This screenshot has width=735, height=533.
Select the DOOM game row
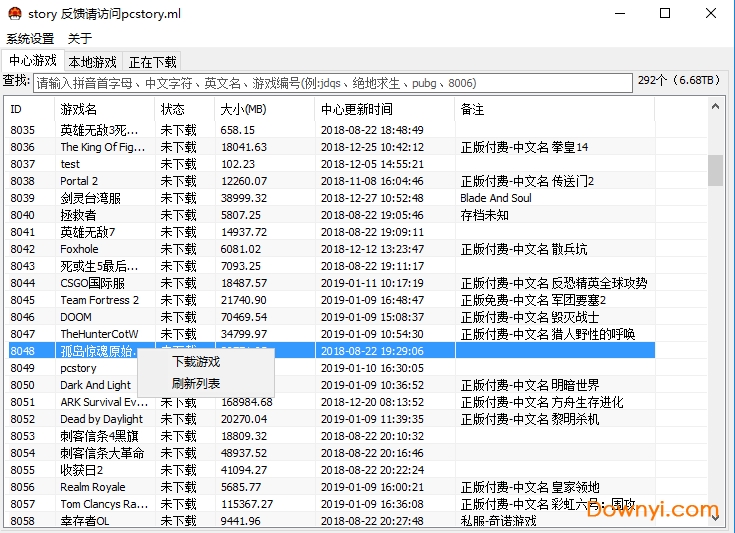[x=331, y=317]
